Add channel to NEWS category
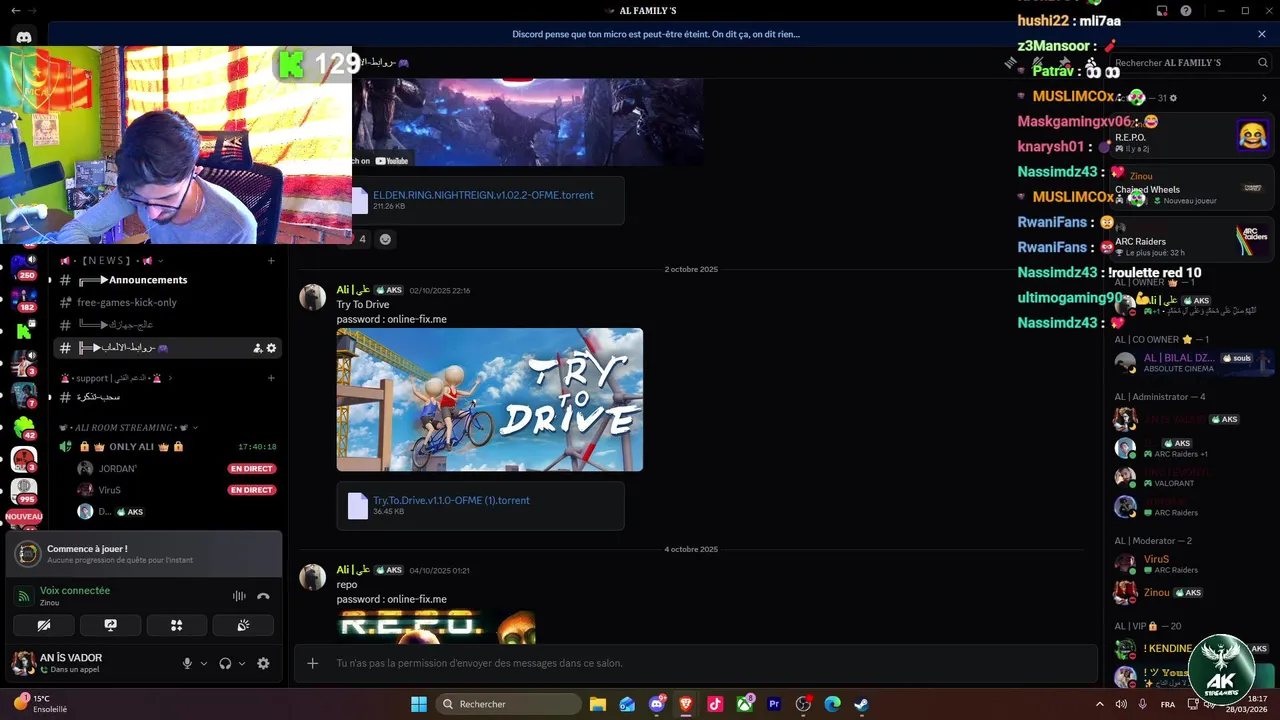The height and width of the screenshot is (720, 1280). coord(271,261)
